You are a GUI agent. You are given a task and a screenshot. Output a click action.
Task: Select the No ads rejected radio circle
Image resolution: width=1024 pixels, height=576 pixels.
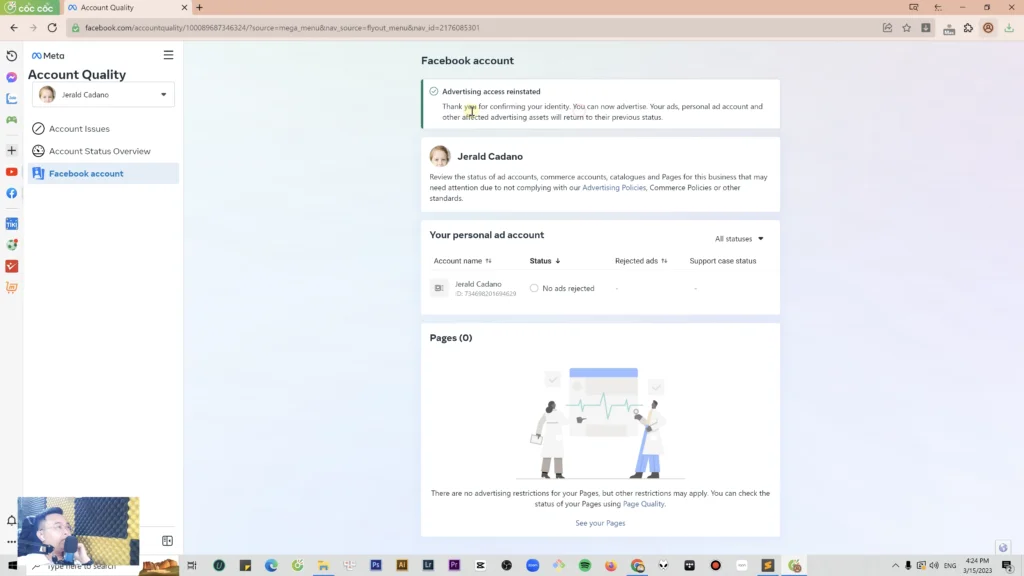point(534,288)
